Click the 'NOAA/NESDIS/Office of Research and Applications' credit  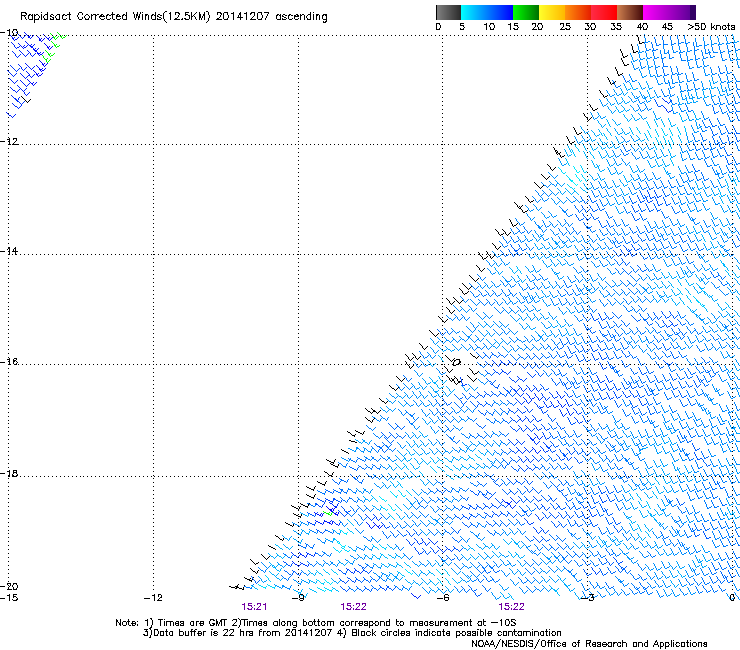(x=589, y=644)
